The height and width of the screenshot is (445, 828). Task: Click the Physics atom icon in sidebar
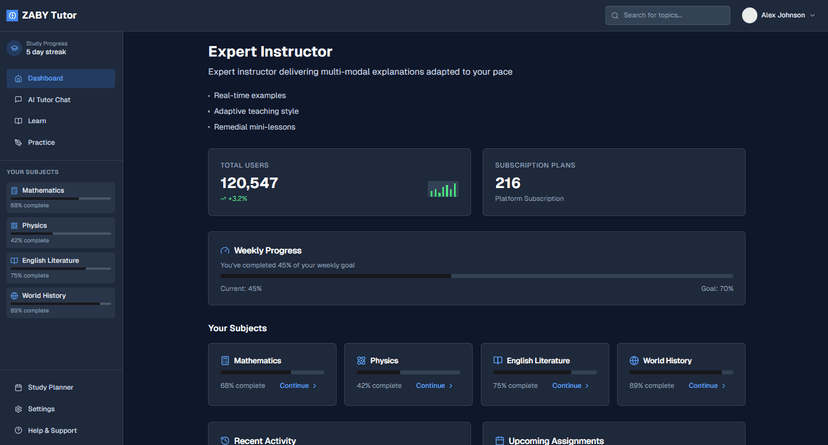pyautogui.click(x=14, y=225)
